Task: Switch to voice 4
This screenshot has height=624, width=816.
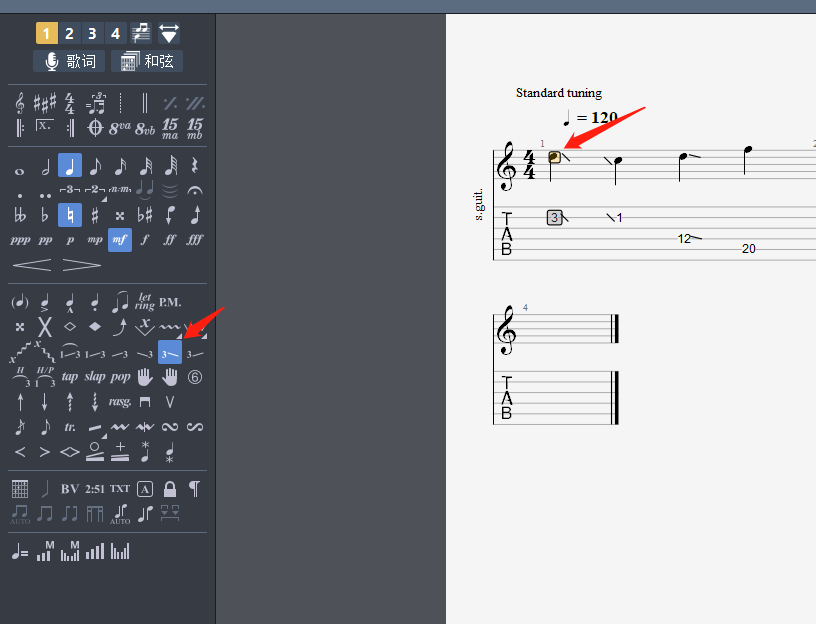Action: (x=116, y=34)
